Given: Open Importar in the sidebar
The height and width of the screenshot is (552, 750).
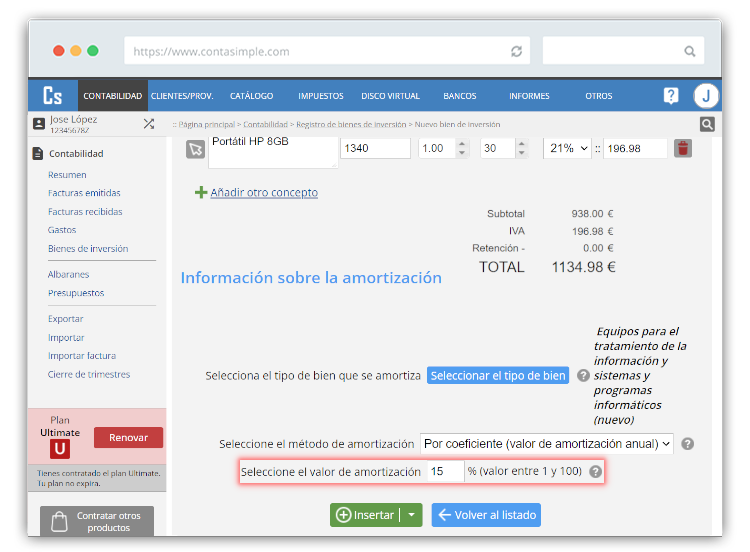Looking at the screenshot, I should pos(66,337).
